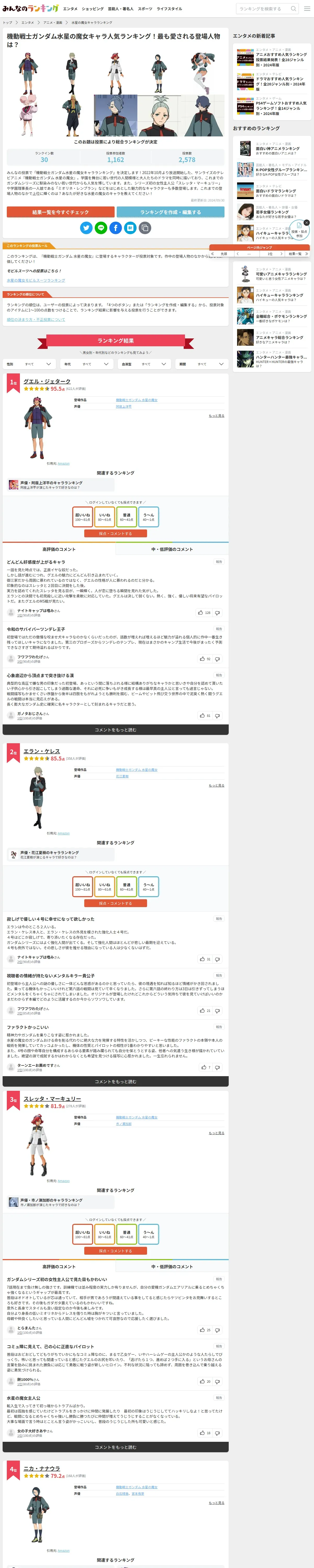Go to previous rank arrow in page jump

tap(238, 254)
